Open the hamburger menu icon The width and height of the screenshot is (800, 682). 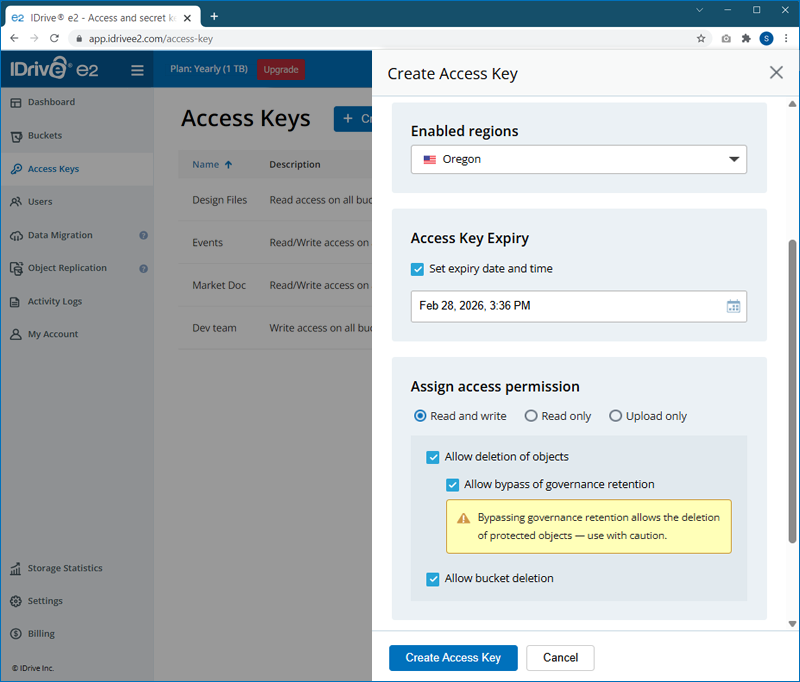click(x=137, y=70)
